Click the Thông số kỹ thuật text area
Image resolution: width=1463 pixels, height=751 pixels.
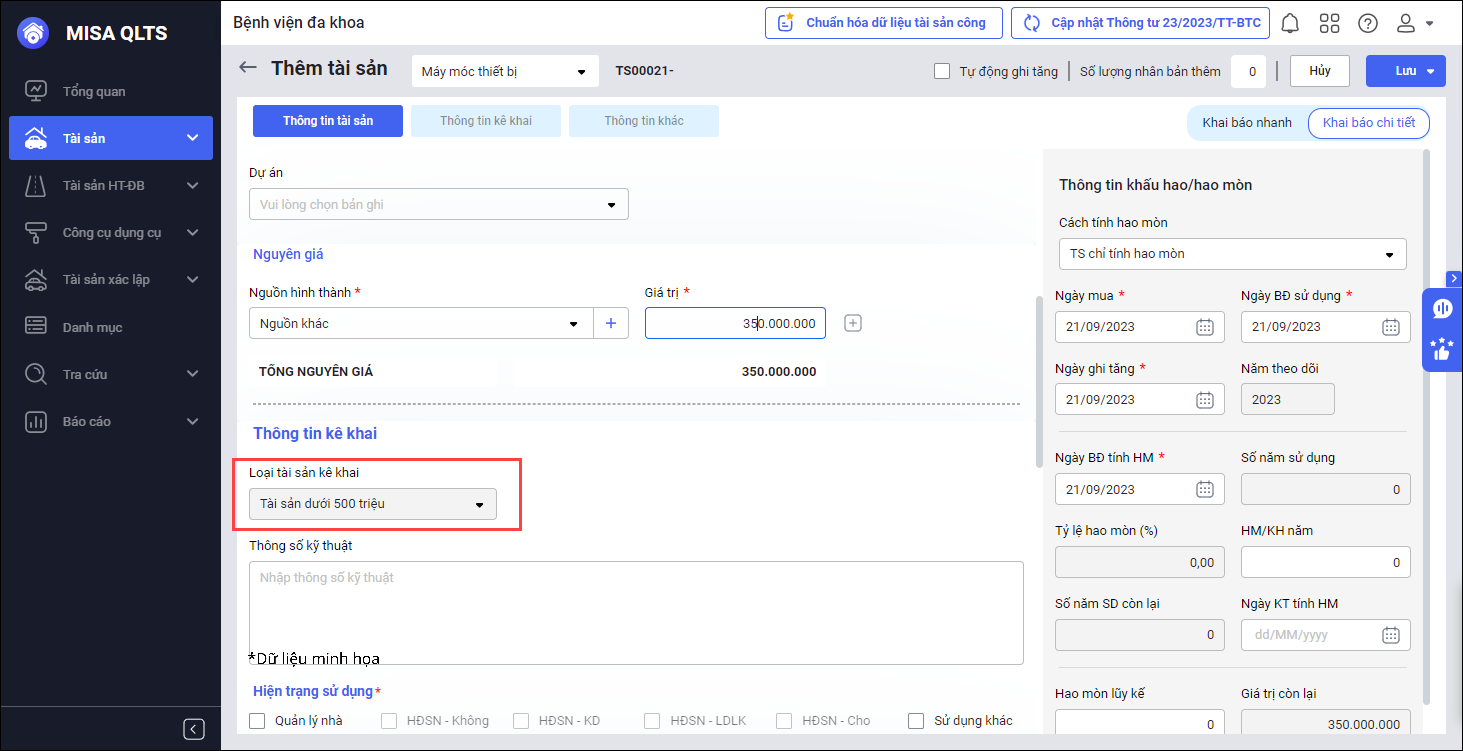pos(636,613)
